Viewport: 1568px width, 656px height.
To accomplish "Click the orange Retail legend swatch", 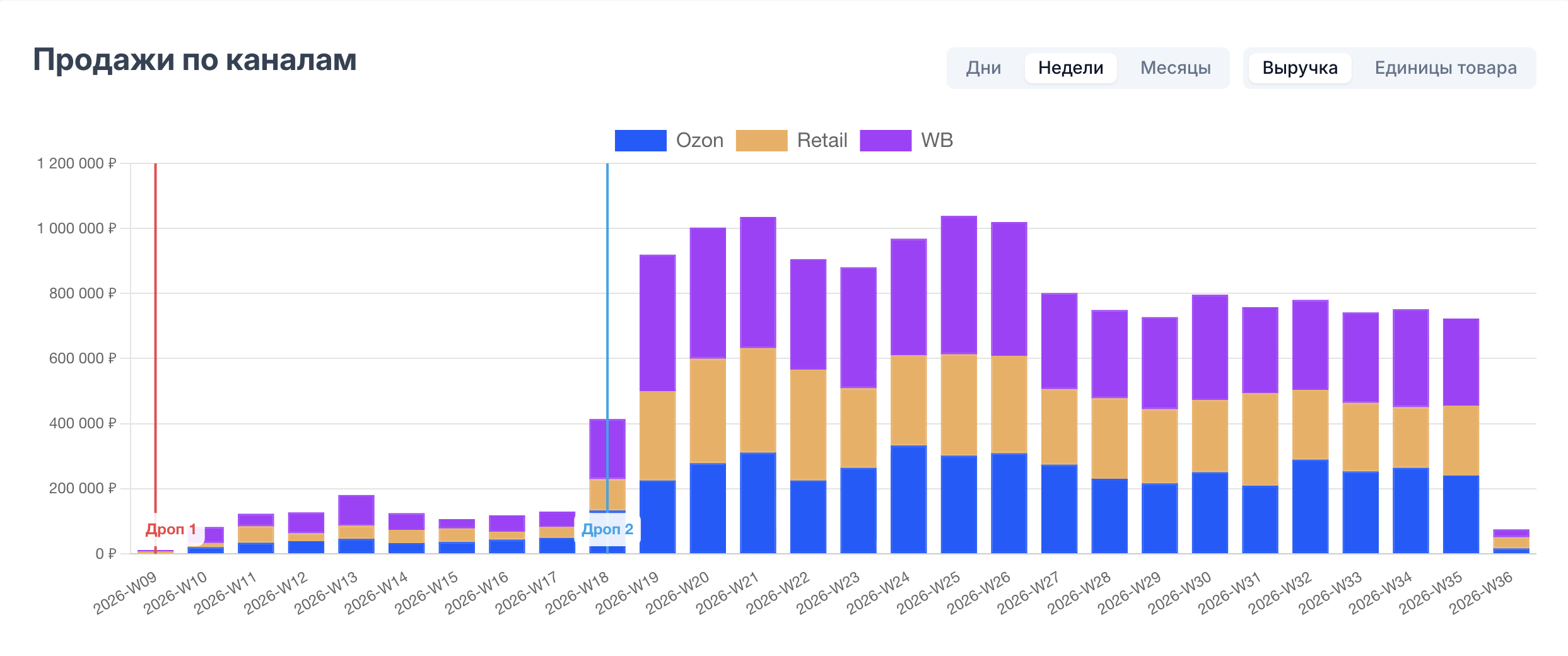I will [761, 140].
